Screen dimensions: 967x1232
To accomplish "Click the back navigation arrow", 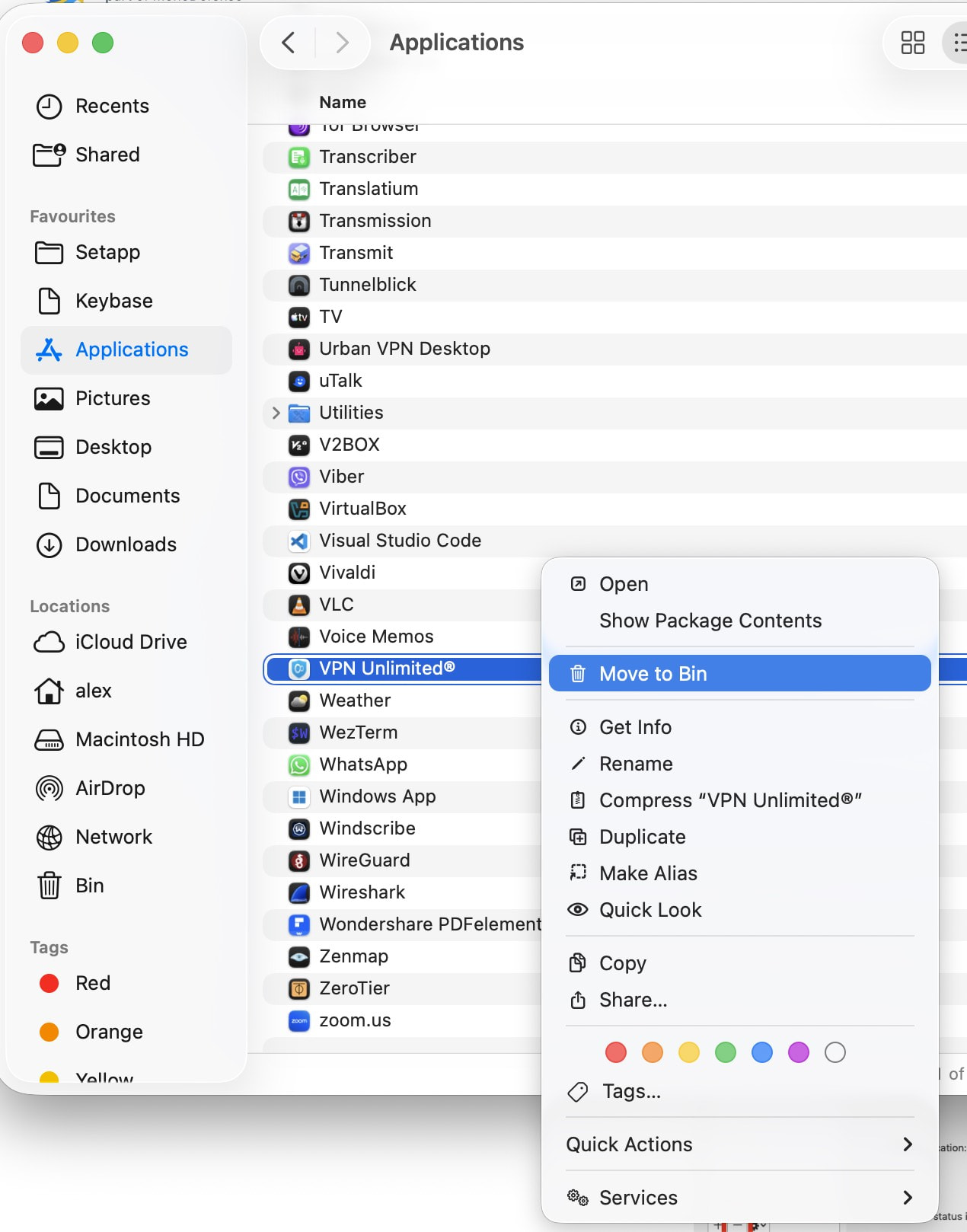I will [289, 43].
